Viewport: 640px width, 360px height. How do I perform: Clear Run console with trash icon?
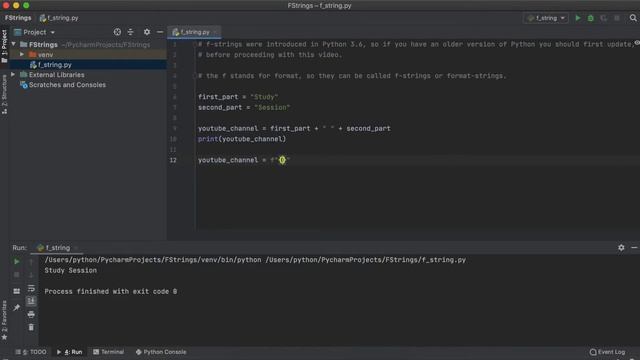pyautogui.click(x=31, y=327)
